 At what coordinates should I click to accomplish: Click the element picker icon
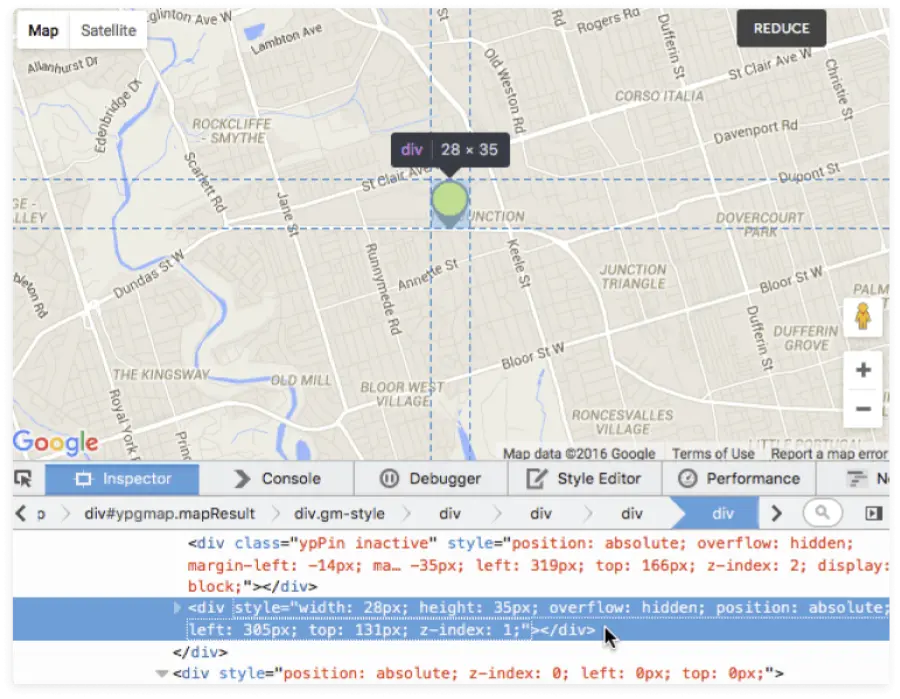point(24,479)
